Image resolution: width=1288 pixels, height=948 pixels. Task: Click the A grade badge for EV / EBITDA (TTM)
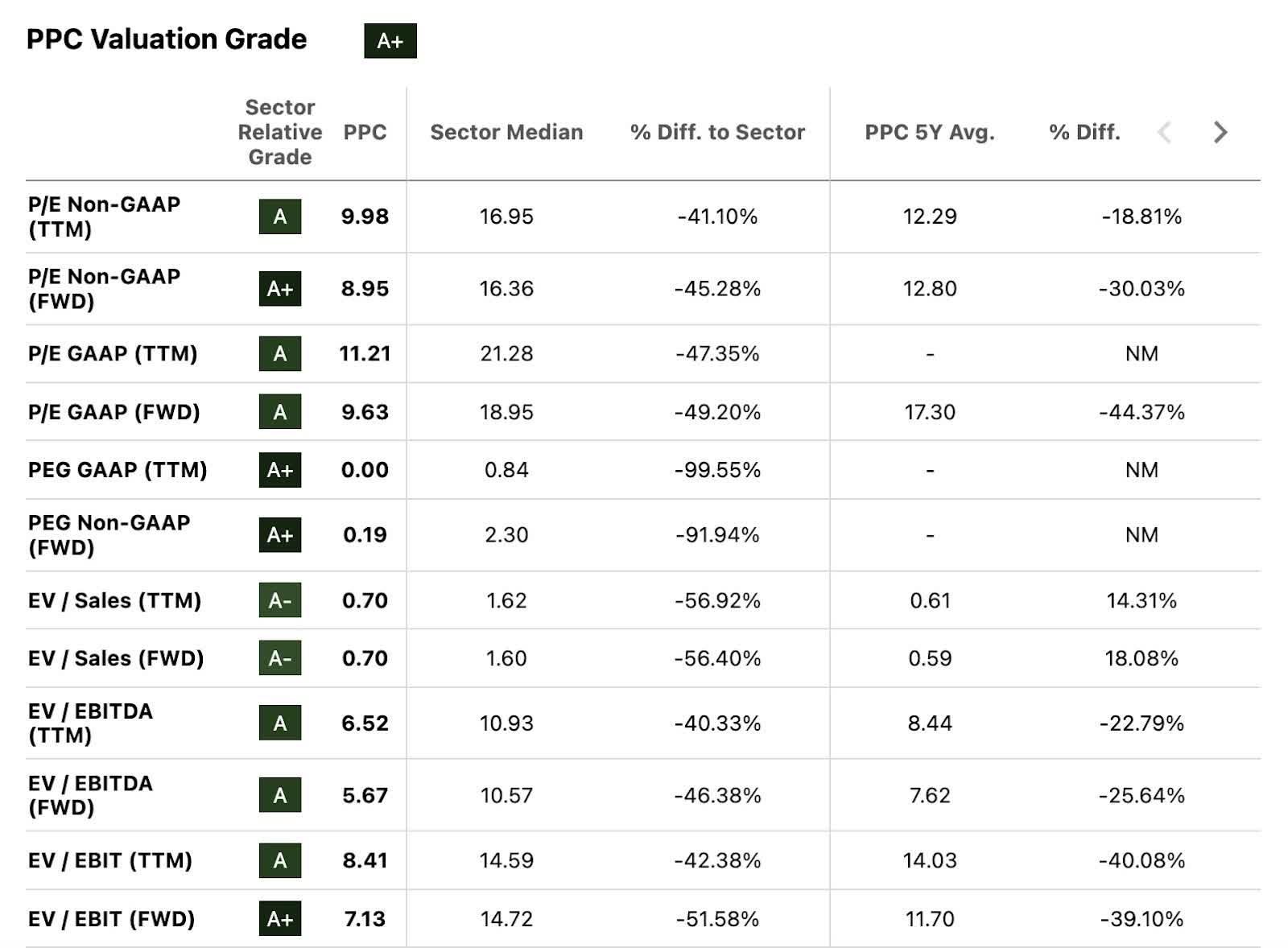pyautogui.click(x=280, y=723)
